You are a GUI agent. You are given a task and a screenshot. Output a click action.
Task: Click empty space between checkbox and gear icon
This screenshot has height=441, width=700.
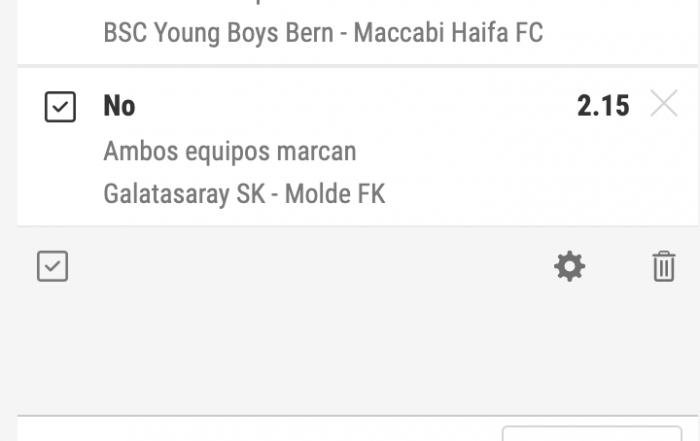(x=300, y=267)
